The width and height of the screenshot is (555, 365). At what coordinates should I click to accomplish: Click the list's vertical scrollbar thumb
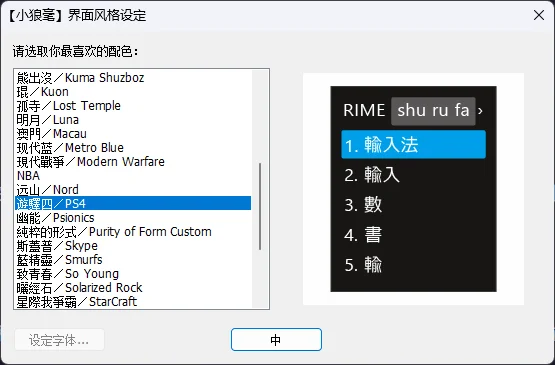(x=260, y=207)
